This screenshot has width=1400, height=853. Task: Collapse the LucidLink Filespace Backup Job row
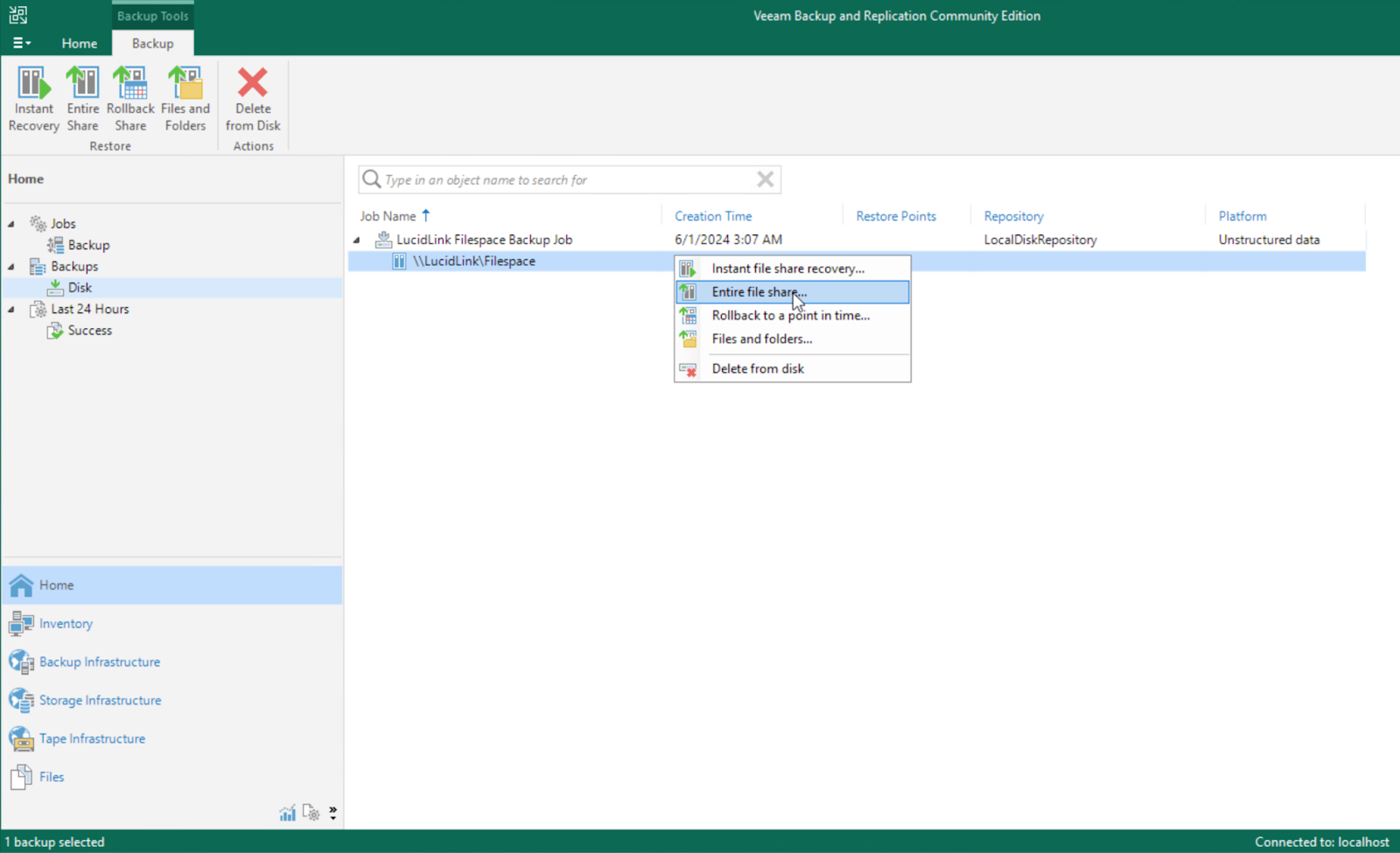point(356,240)
